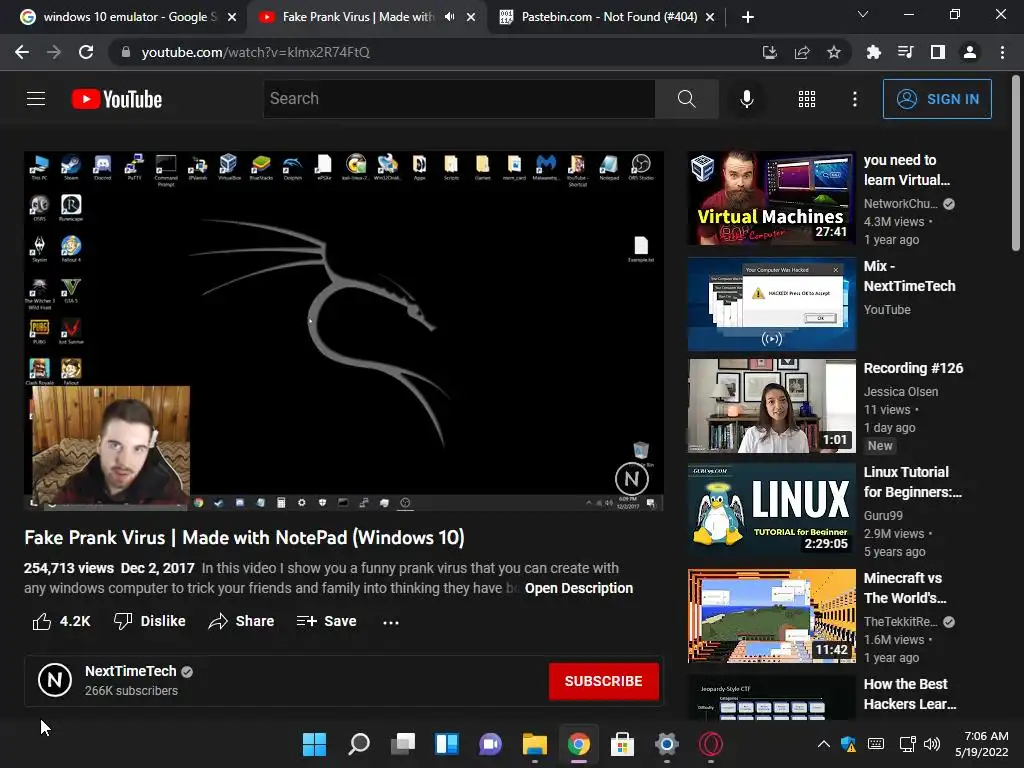Open Microsoft Store from taskbar
The width and height of the screenshot is (1024, 768).
tap(622, 744)
